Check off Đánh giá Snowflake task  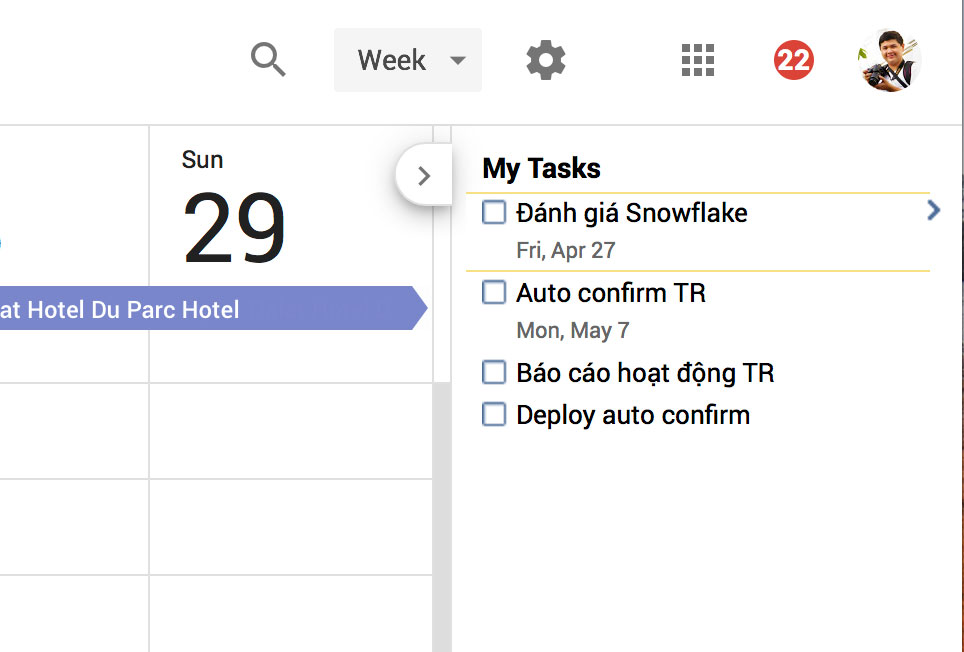(x=494, y=213)
